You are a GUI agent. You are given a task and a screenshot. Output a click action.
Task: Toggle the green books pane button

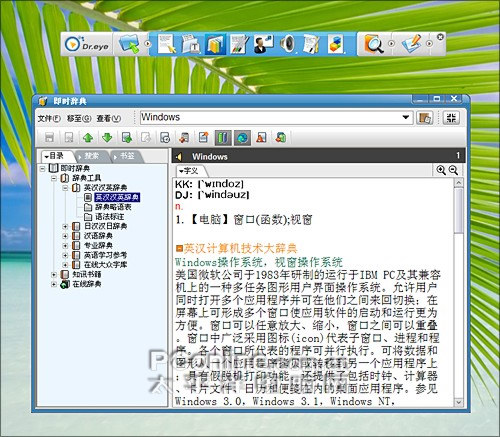coord(223,137)
